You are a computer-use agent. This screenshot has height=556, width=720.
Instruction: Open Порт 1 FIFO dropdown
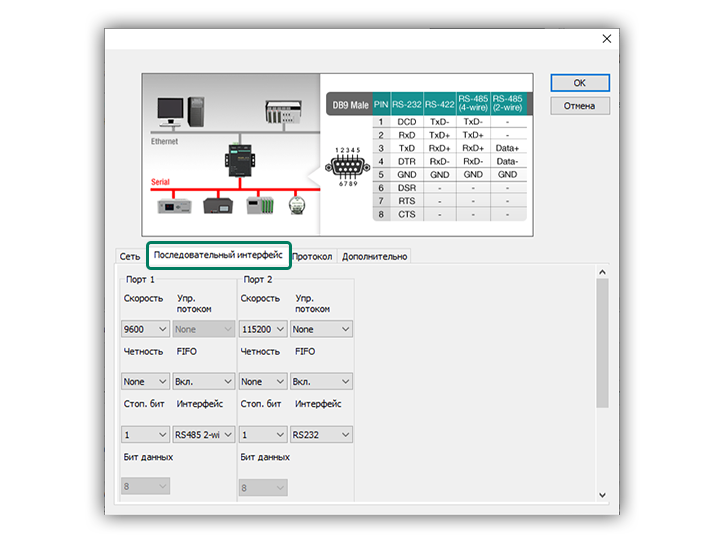(x=204, y=381)
